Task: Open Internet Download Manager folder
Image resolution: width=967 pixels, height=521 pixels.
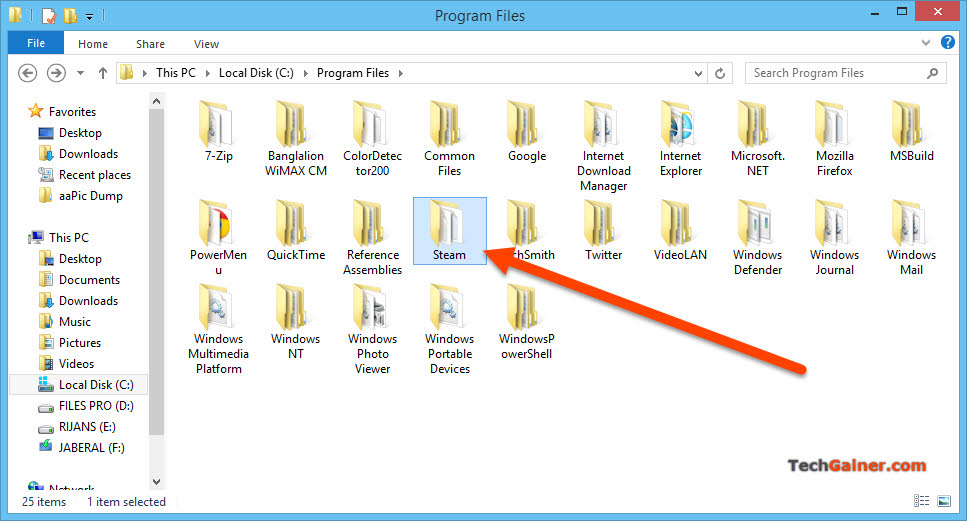Action: pos(604,146)
